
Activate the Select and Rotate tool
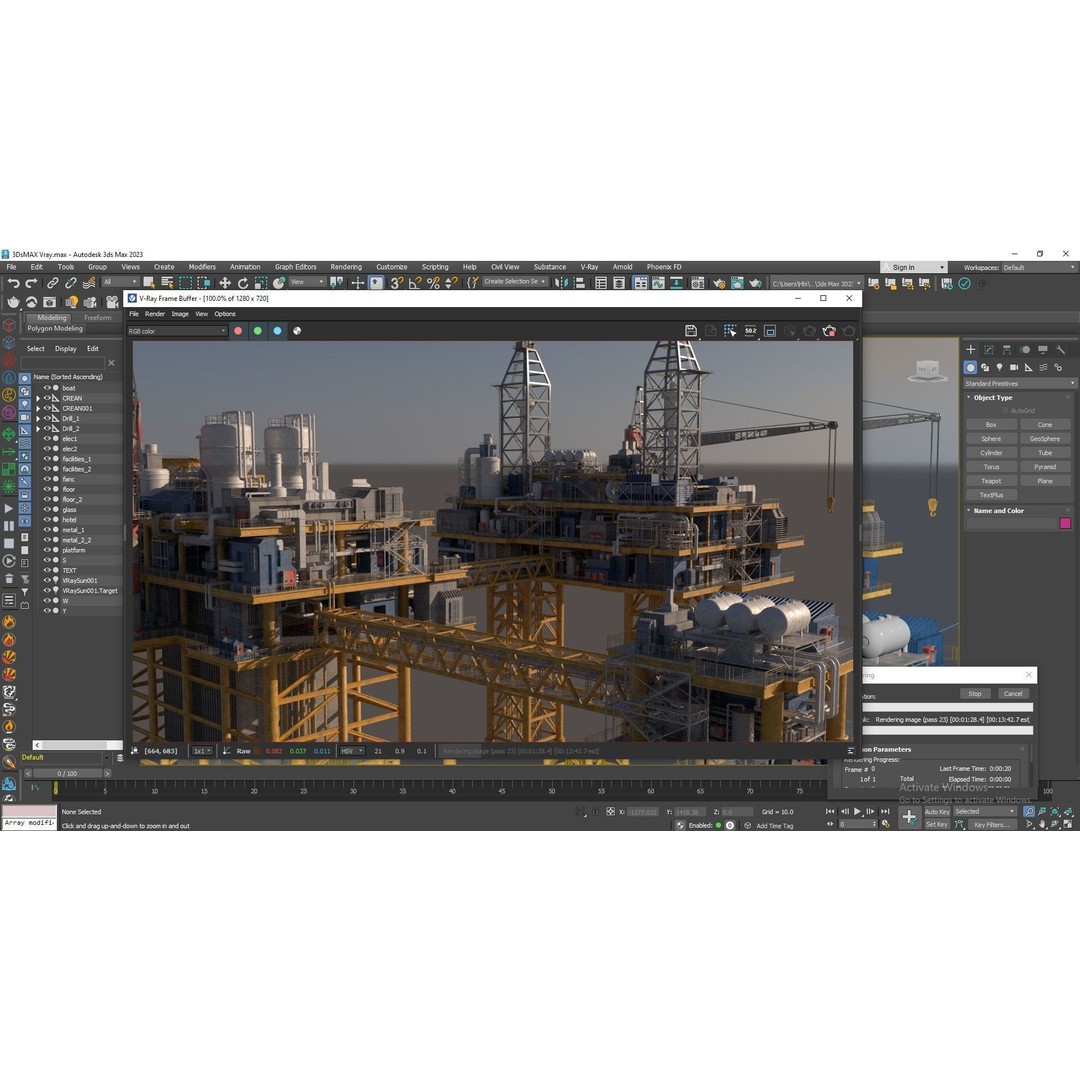point(243,283)
